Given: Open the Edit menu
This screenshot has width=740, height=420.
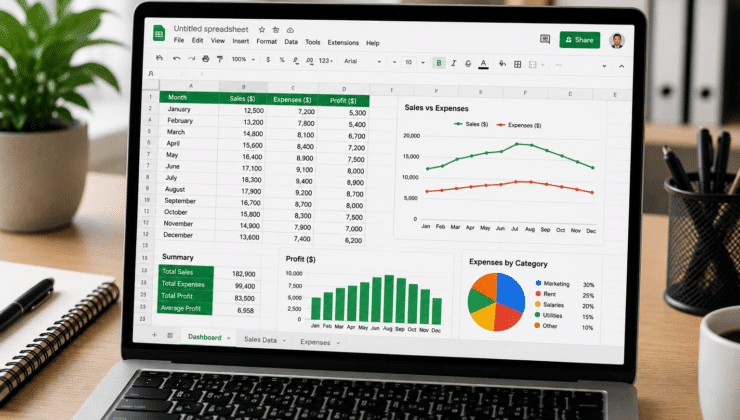Looking at the screenshot, I should click(197, 41).
